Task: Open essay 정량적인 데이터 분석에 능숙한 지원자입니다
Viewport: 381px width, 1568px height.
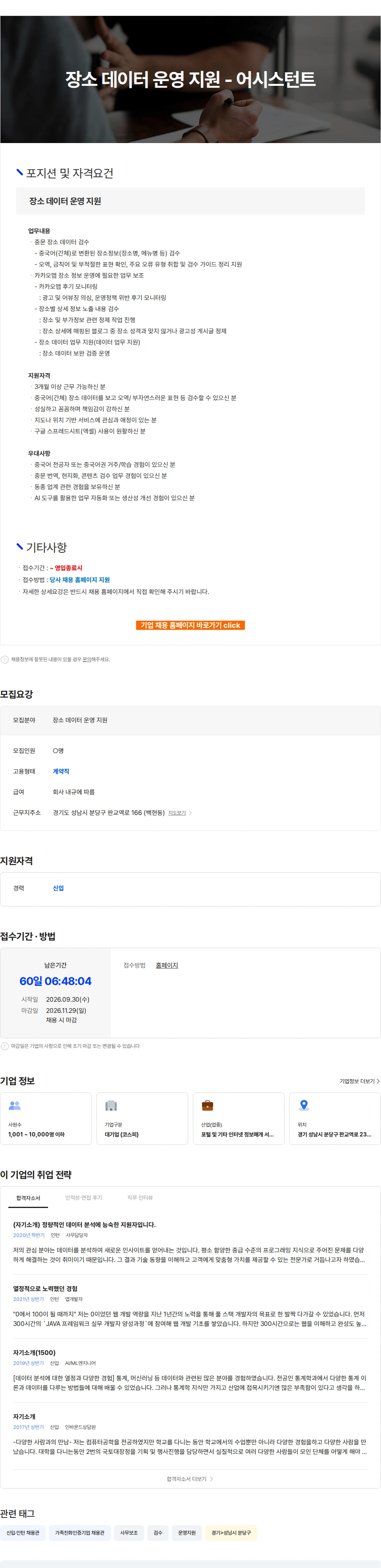Action: [85, 1224]
